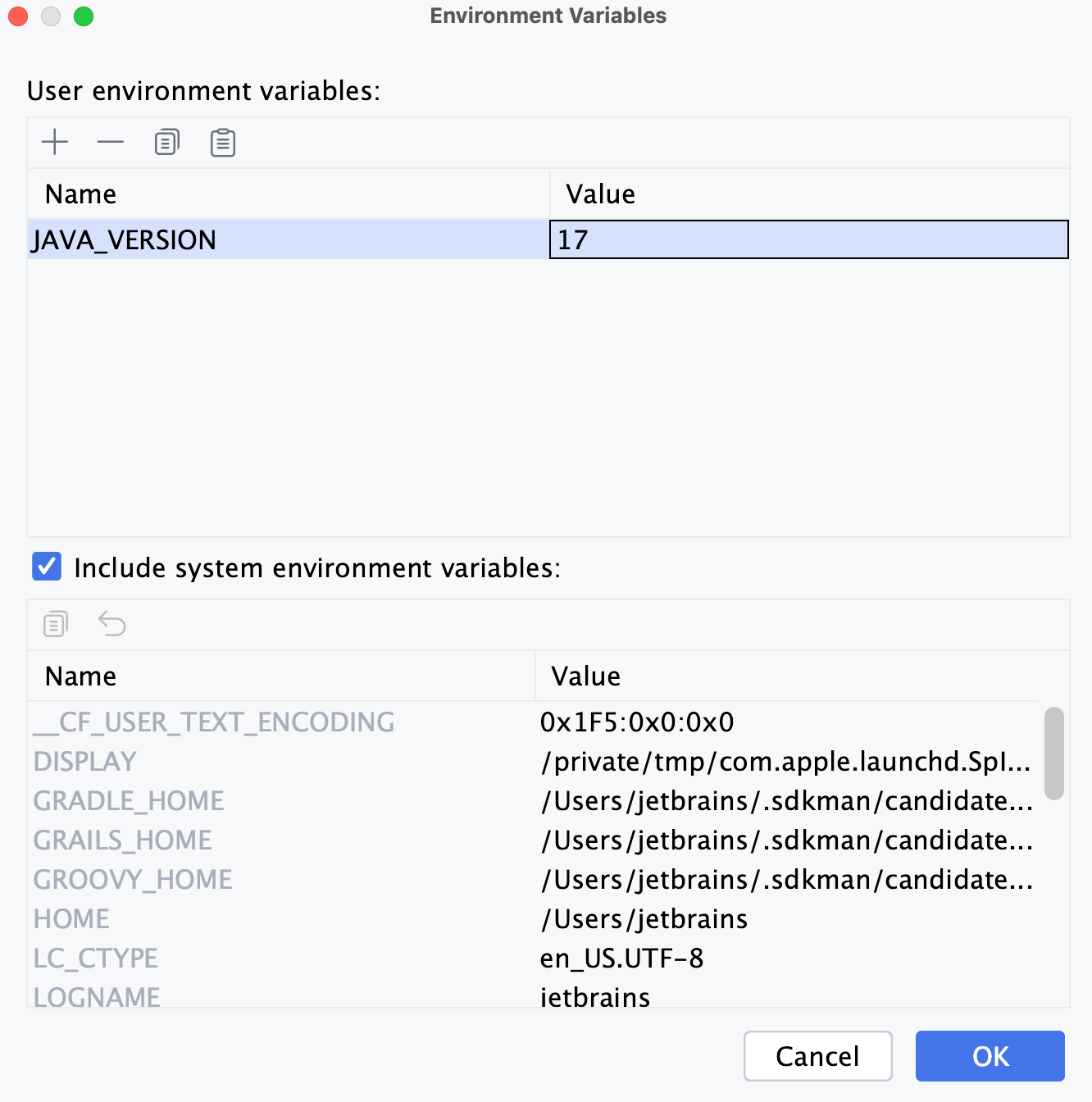Revert system environment variable changes

111,623
